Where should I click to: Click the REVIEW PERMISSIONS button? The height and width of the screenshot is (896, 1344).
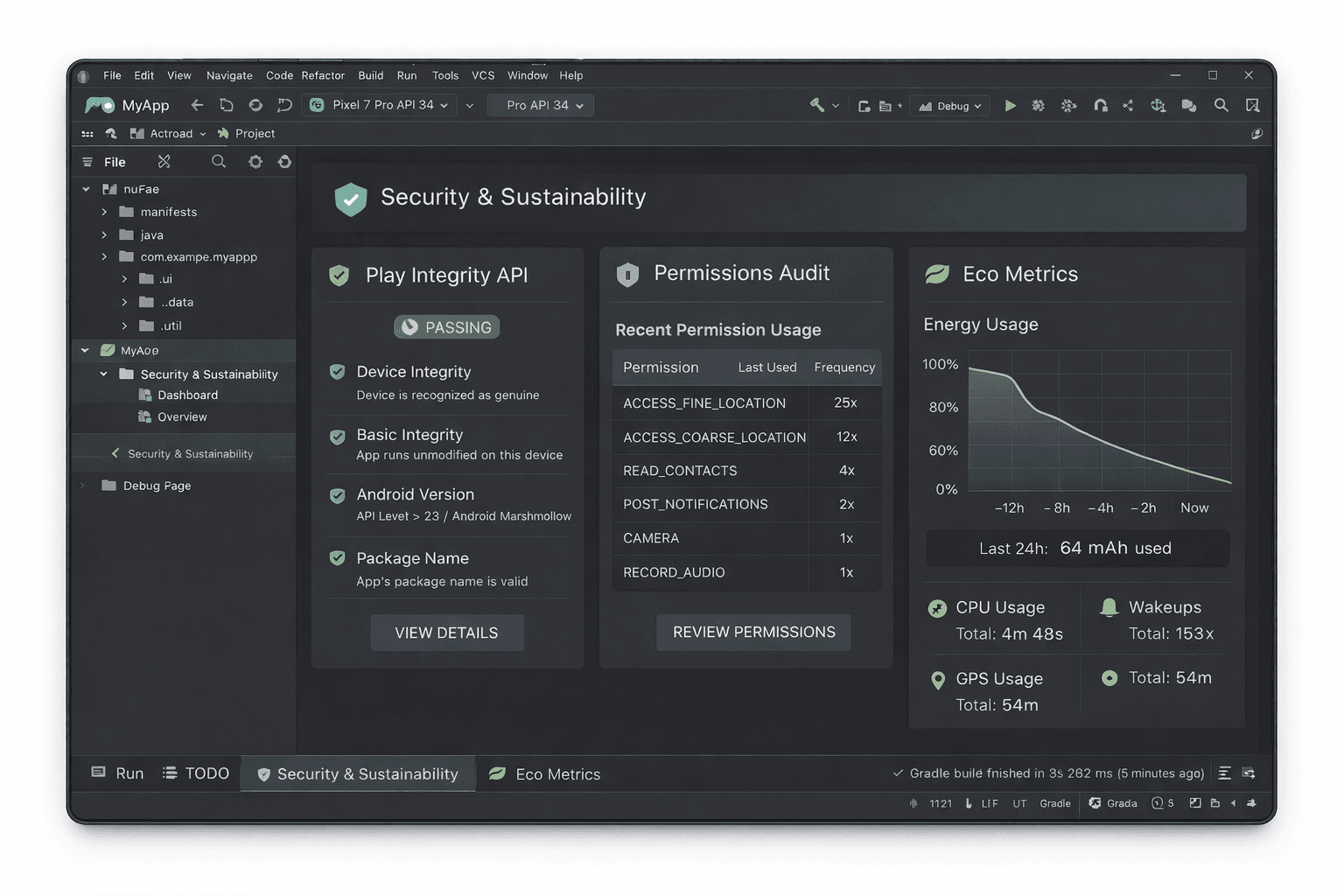point(753,632)
